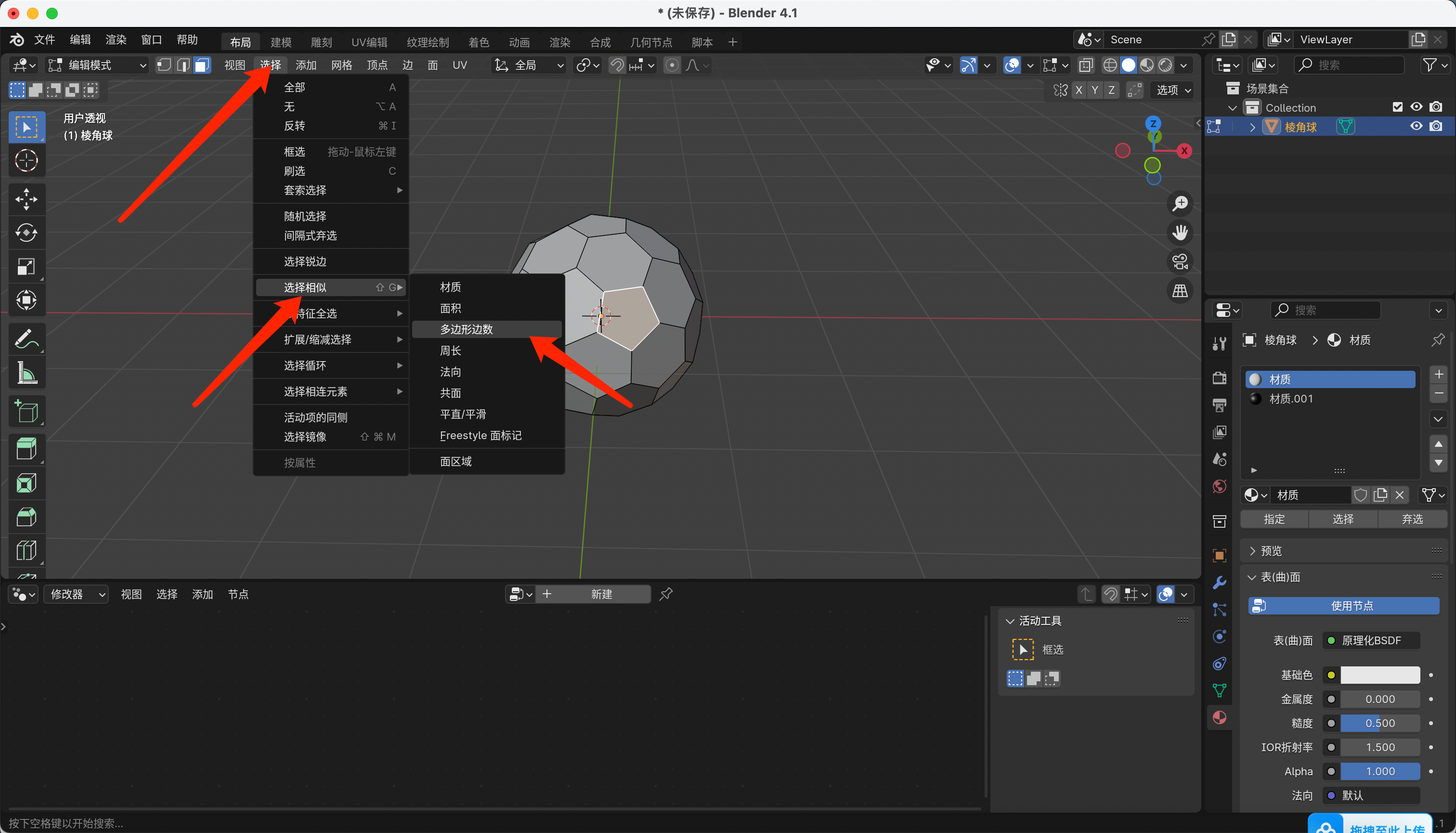Click the Measure tool icon
The image size is (1456, 833).
26,373
